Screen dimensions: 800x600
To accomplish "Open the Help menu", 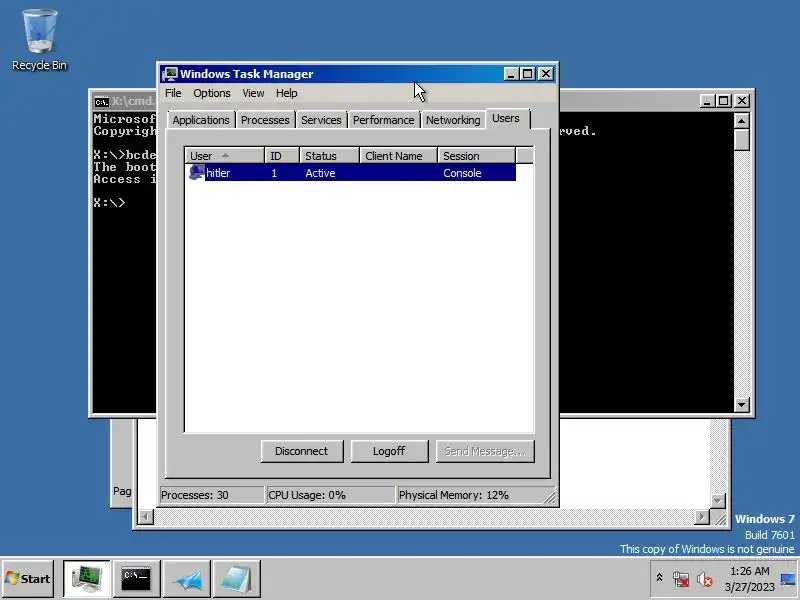I will [x=287, y=93].
